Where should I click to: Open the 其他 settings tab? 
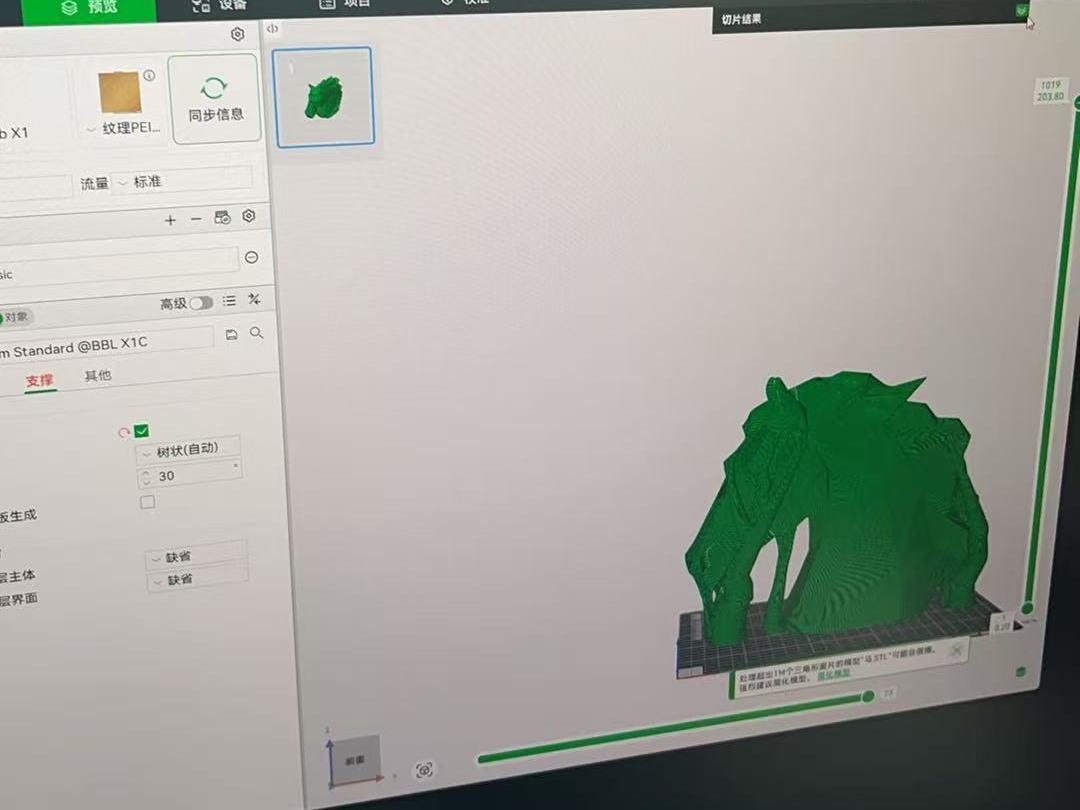click(x=98, y=376)
